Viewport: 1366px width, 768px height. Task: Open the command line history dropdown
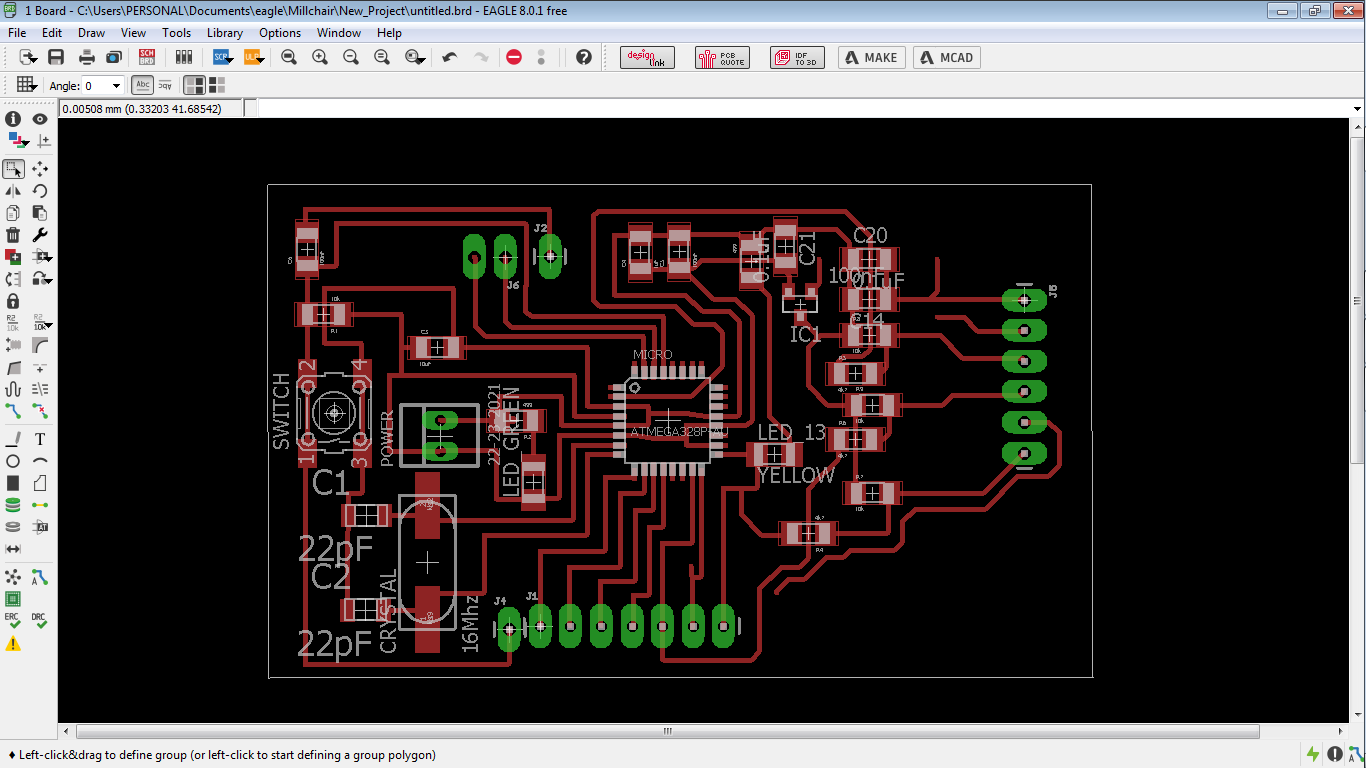[x=1357, y=108]
